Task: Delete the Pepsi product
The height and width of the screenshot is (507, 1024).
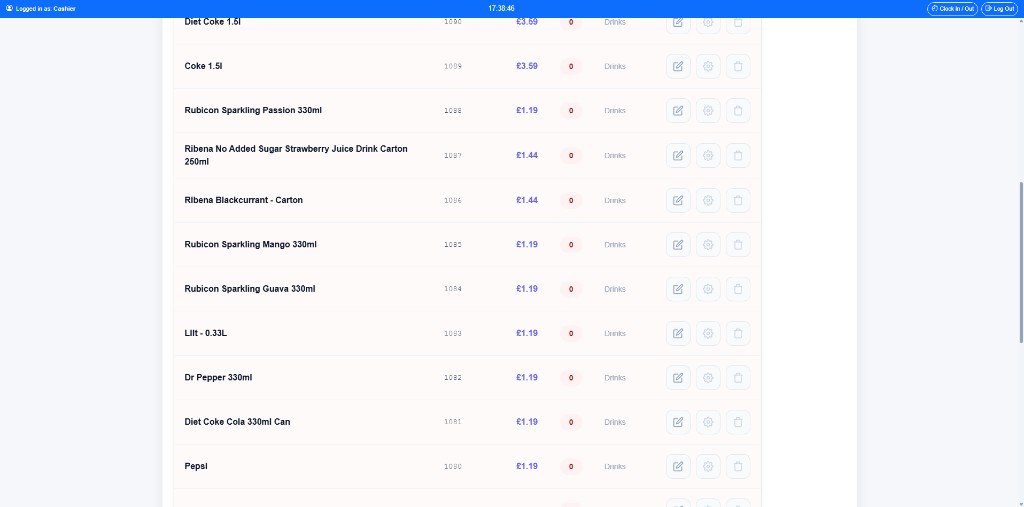Action: [738, 466]
